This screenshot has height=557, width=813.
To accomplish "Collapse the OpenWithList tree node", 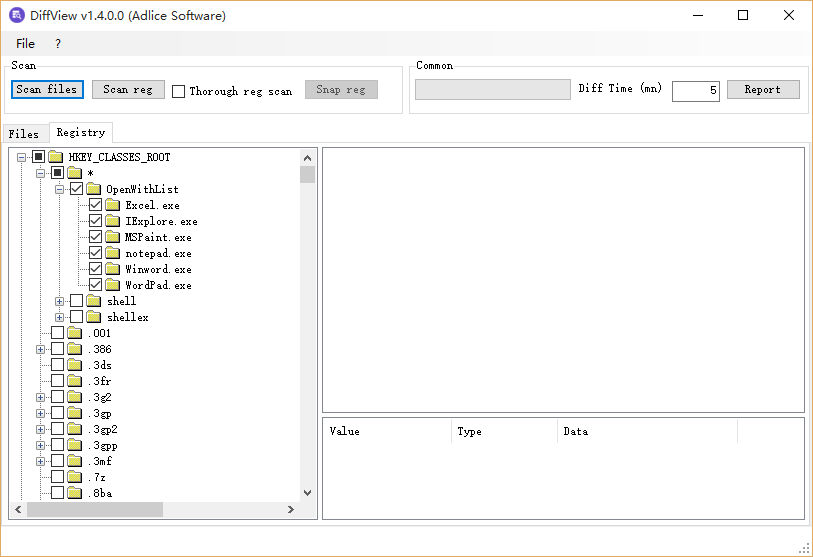I will tap(60, 189).
